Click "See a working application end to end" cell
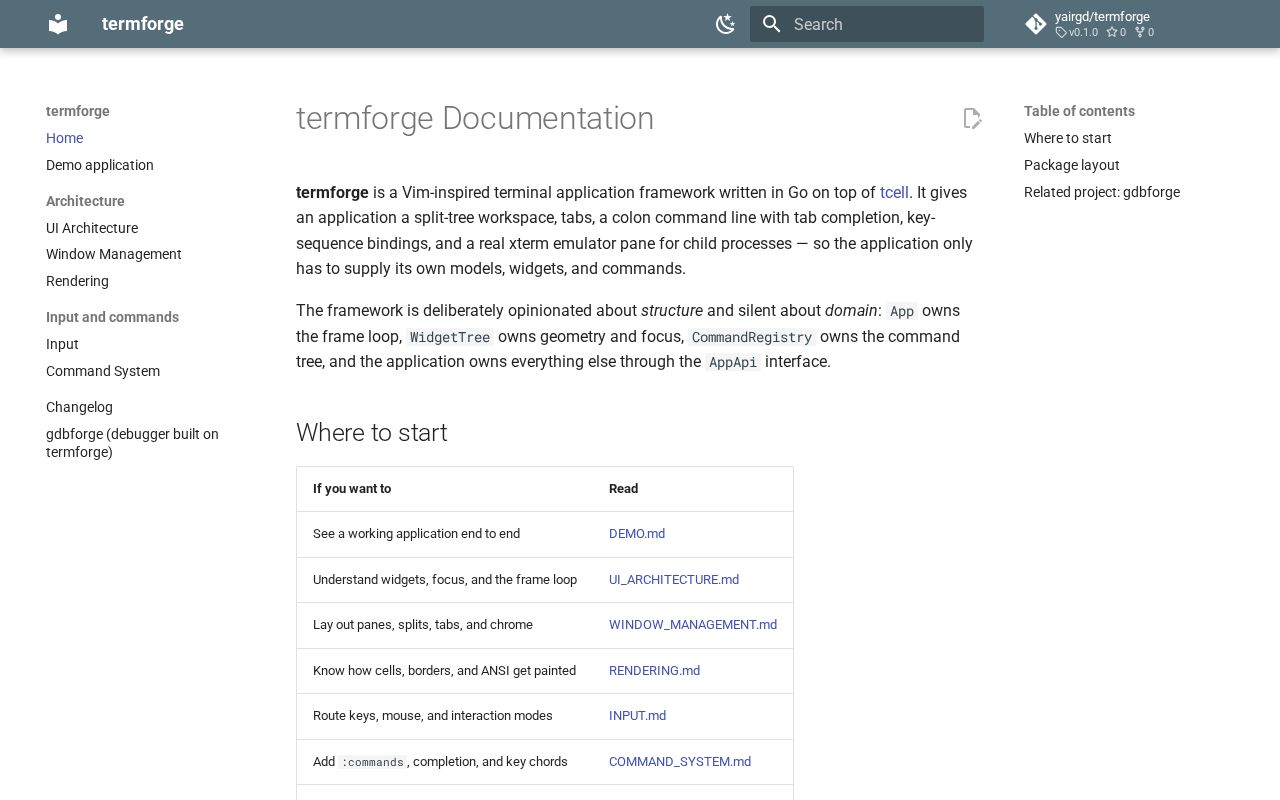 pyautogui.click(x=416, y=534)
